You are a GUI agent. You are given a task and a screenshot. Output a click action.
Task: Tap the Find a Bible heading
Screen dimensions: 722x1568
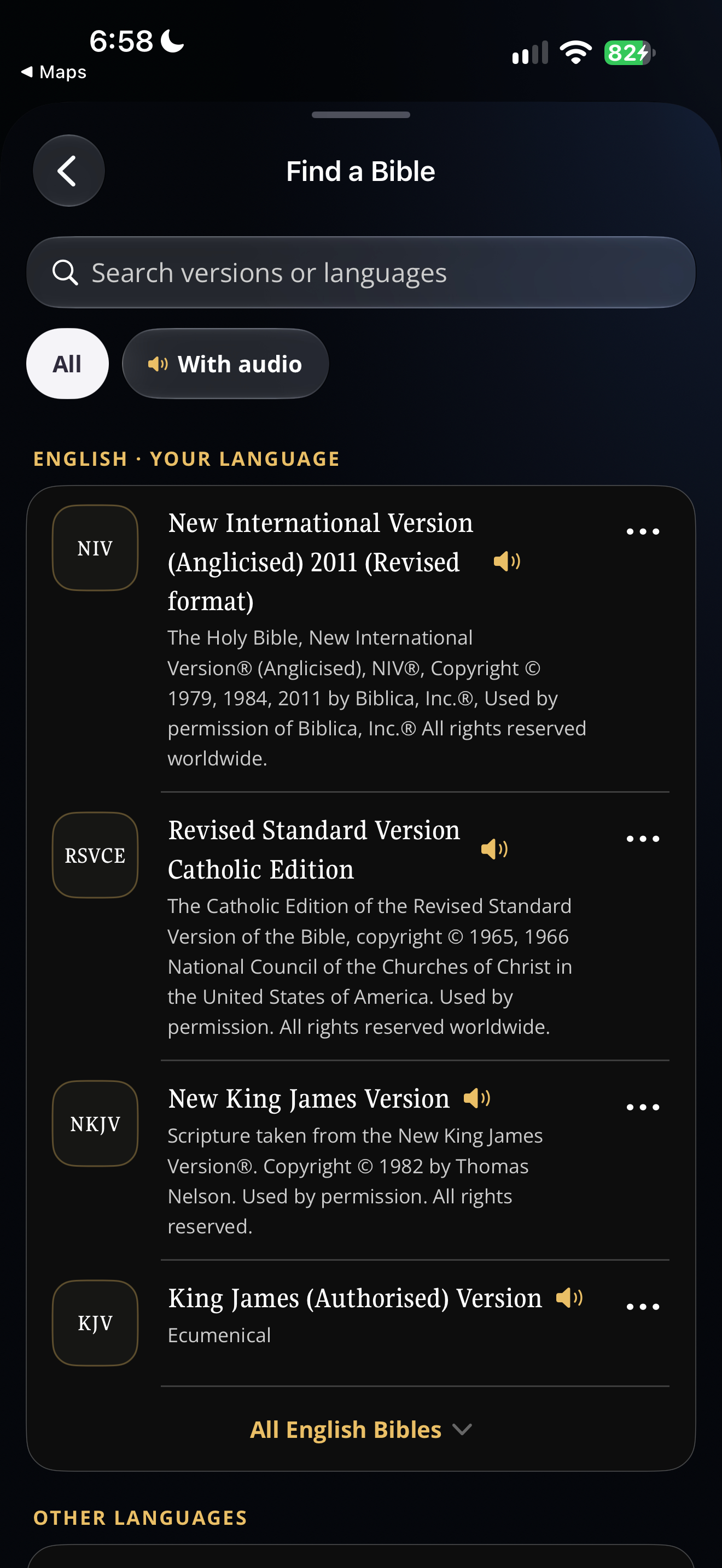[361, 171]
